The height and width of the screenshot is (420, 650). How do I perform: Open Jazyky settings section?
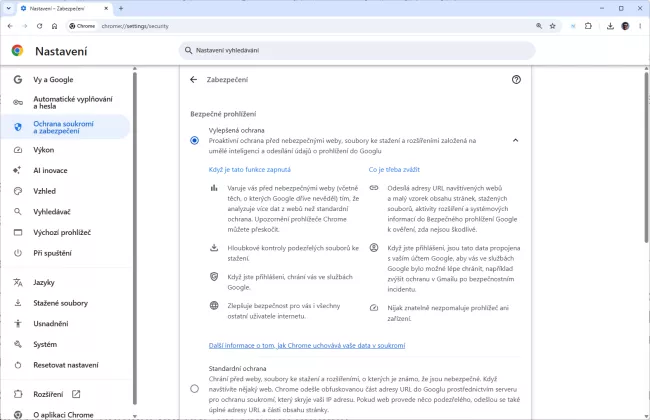pos(65,282)
